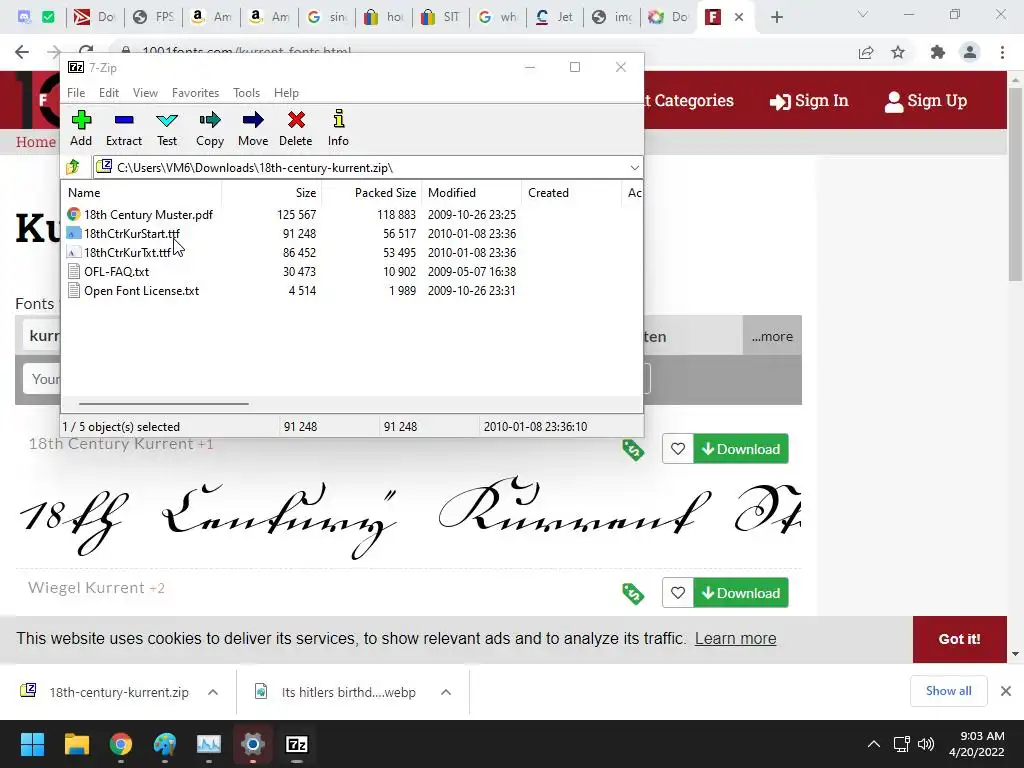Open the View menu in 7-Zip
The height and width of the screenshot is (768, 1024).
[145, 93]
